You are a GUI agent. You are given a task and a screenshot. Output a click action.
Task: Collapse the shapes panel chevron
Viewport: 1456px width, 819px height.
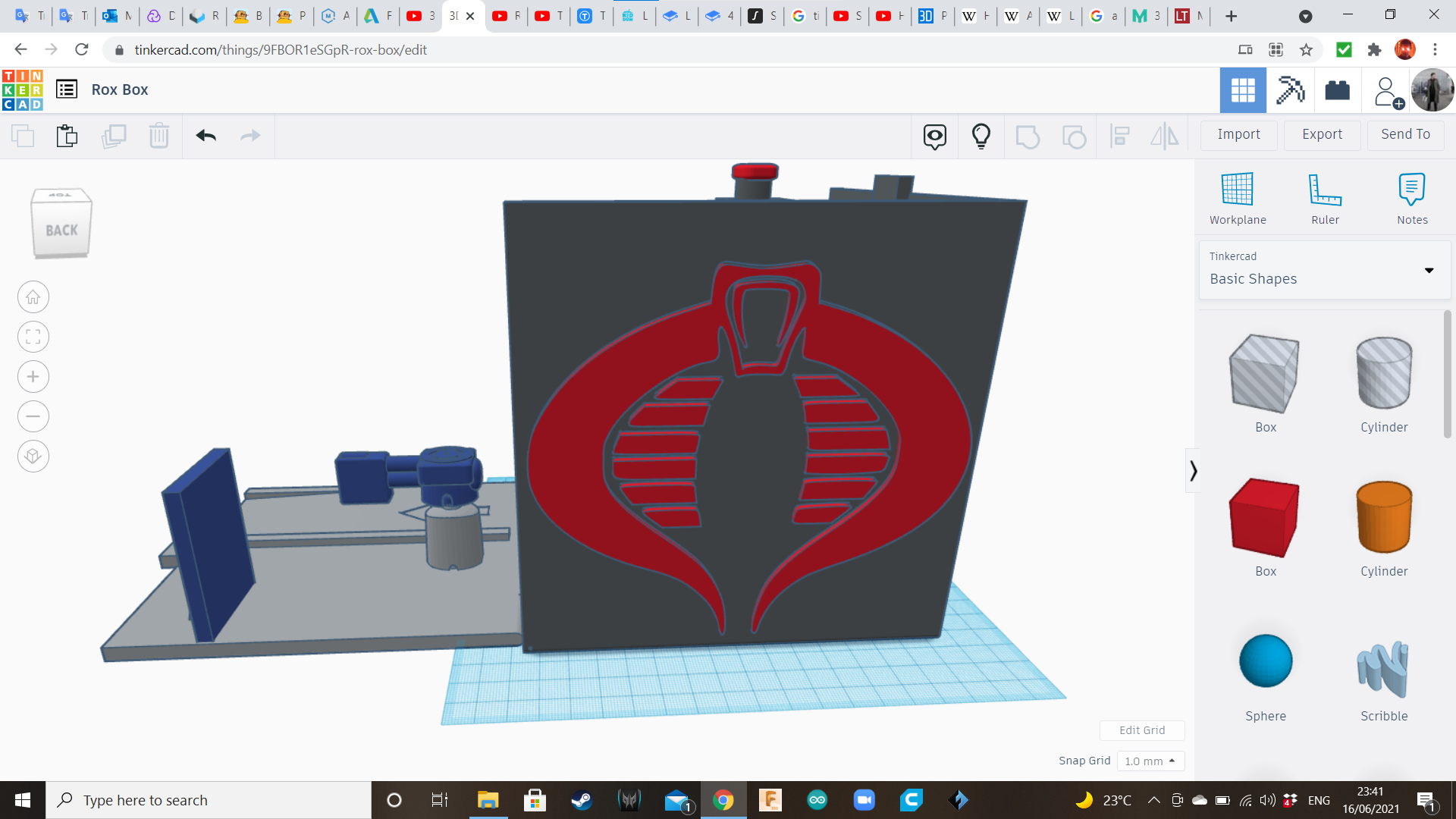coord(1193,471)
